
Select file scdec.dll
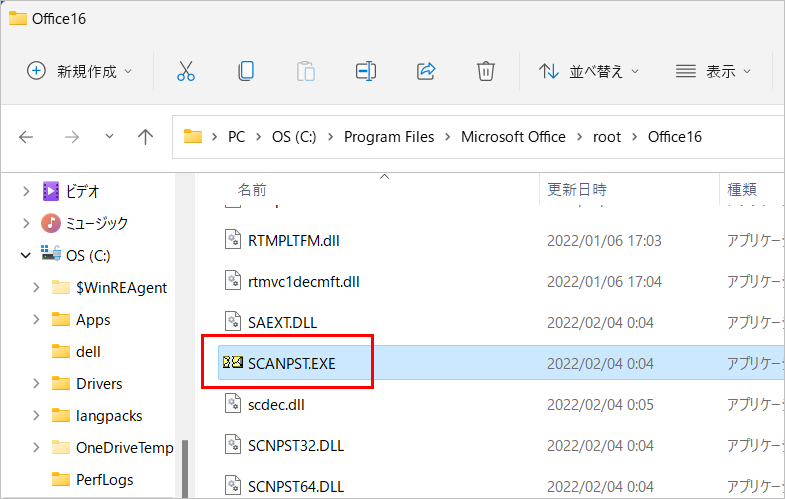coord(276,405)
